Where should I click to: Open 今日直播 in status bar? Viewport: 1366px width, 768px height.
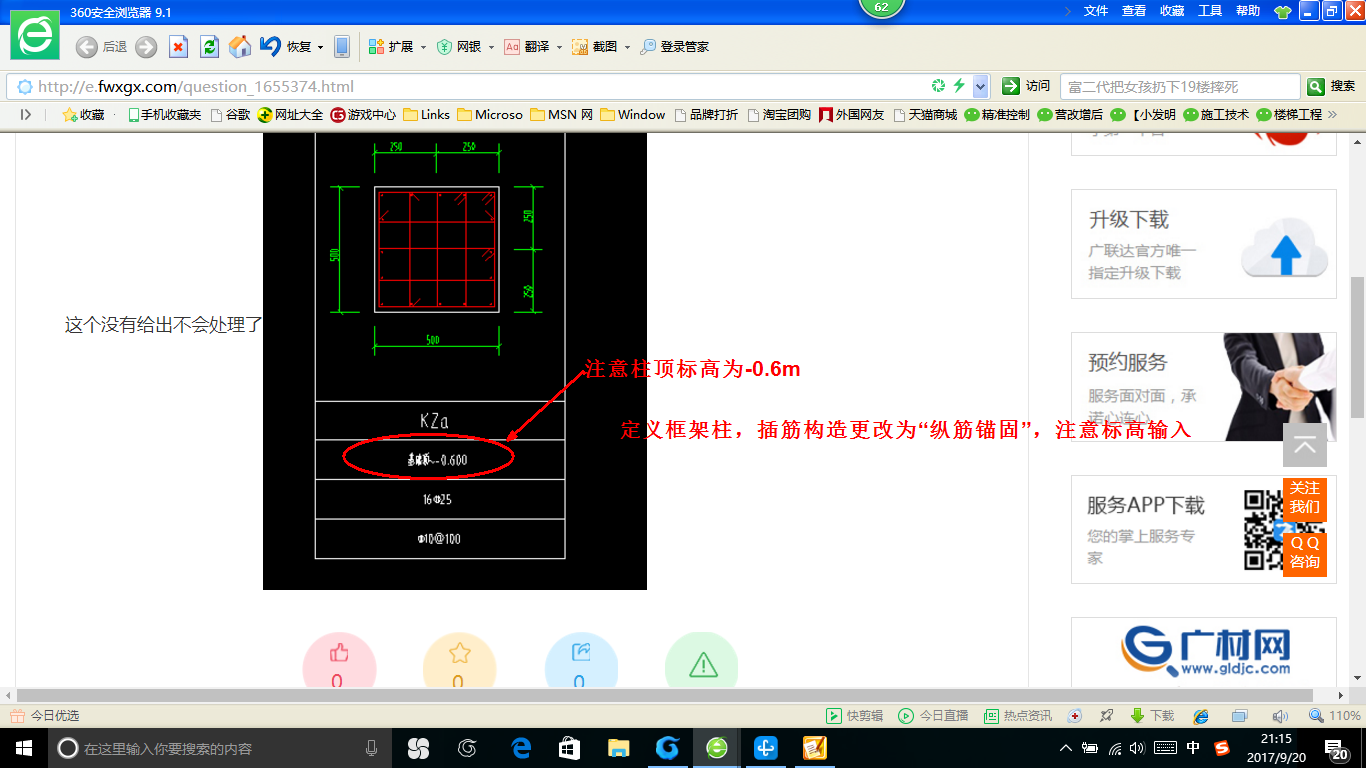click(x=933, y=716)
